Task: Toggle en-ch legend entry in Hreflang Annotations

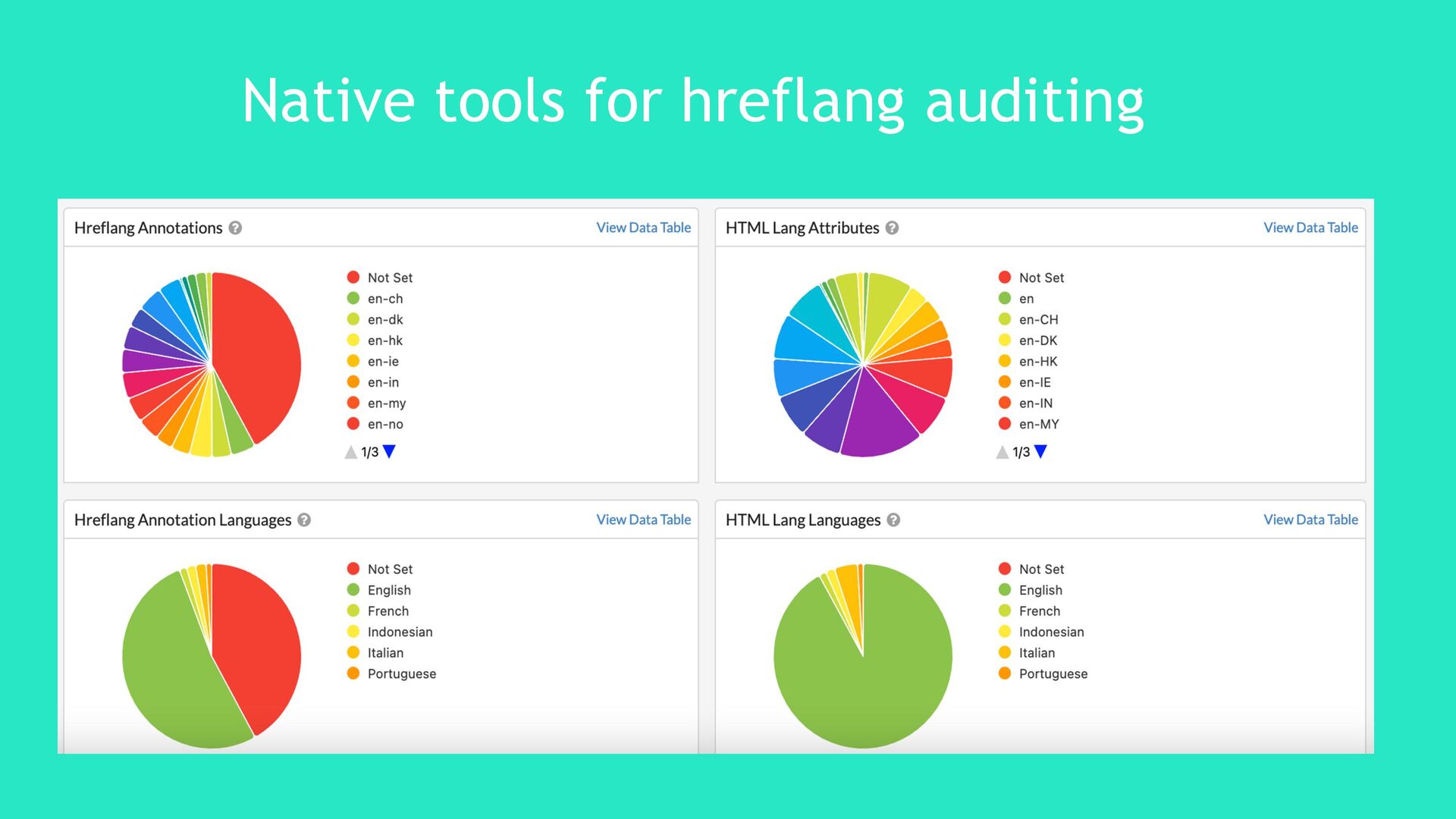Action: 384,299
